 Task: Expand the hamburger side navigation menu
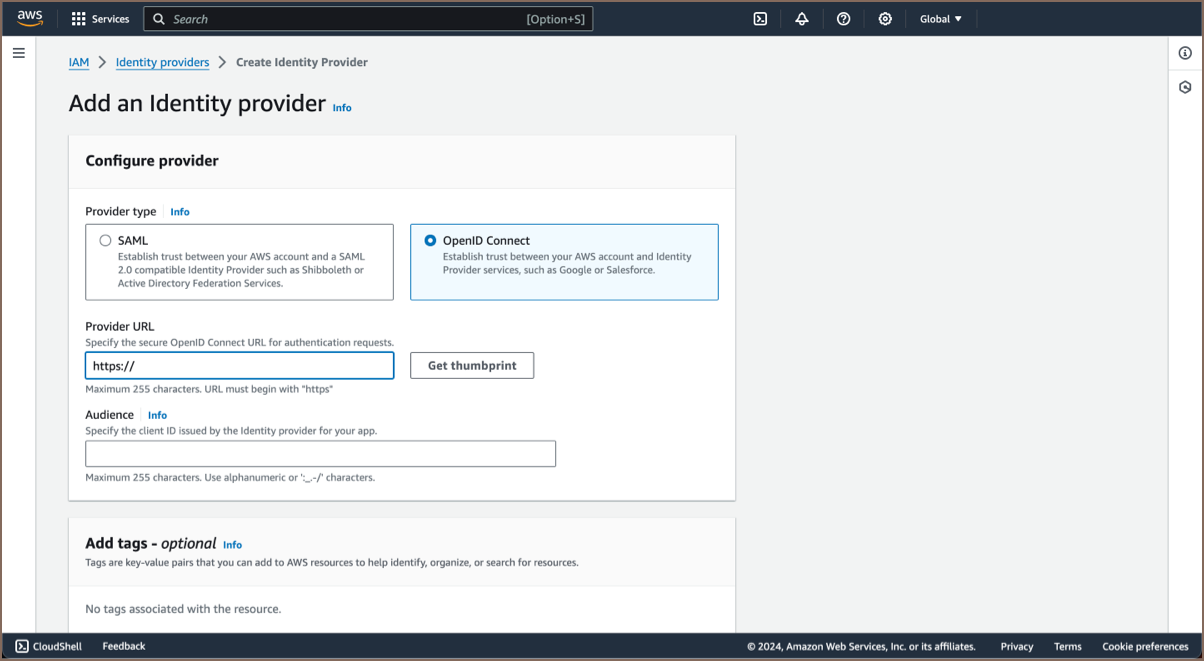coord(18,53)
